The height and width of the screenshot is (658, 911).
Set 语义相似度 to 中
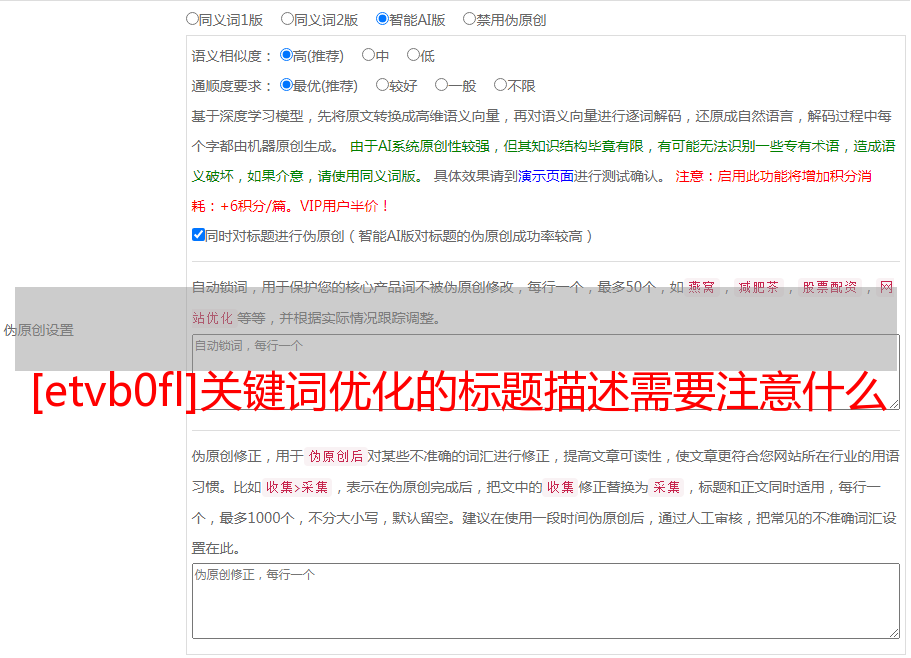368,55
